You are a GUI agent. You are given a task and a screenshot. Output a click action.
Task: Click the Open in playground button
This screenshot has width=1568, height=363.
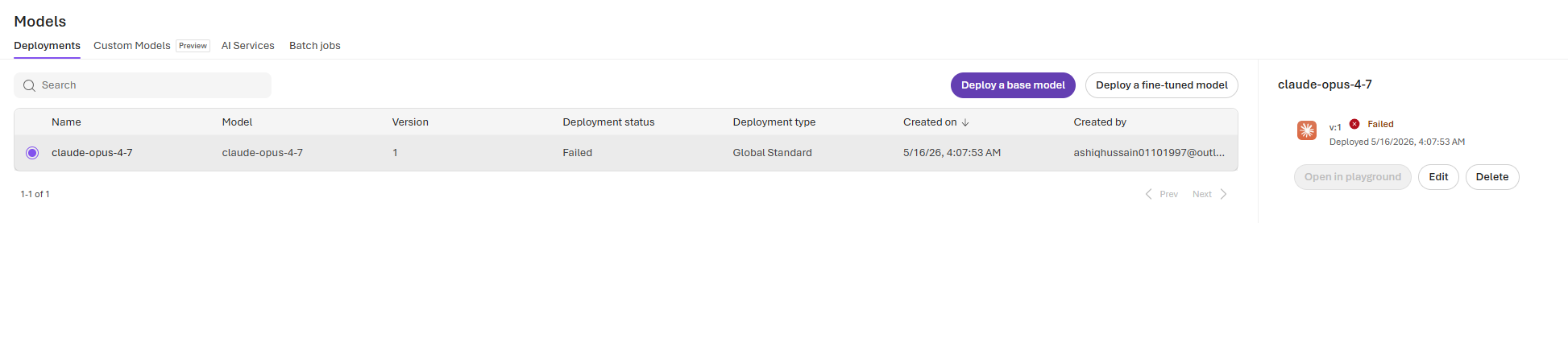pyautogui.click(x=1353, y=177)
